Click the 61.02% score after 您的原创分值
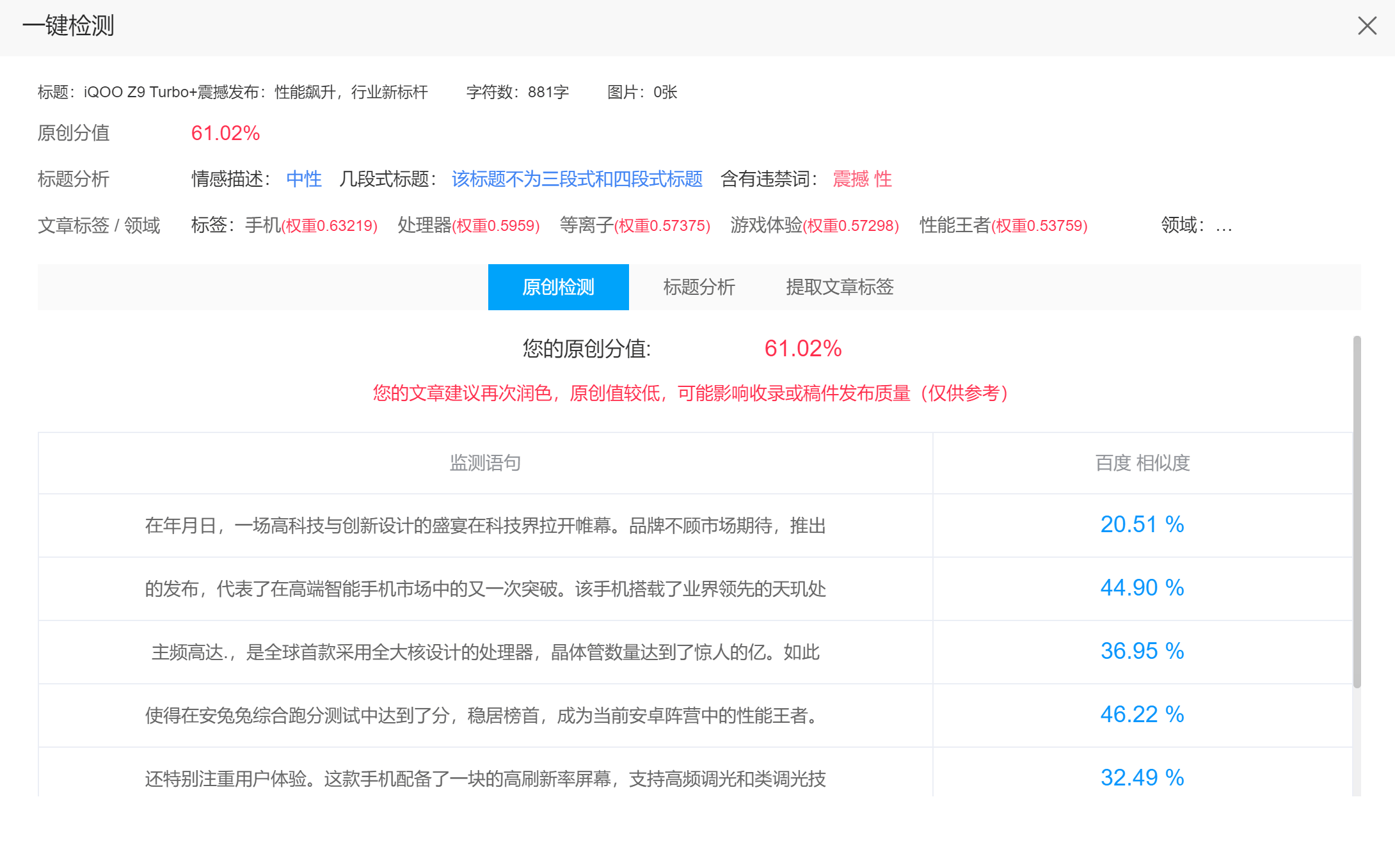Screen dimensions: 1395x868 tap(803, 349)
